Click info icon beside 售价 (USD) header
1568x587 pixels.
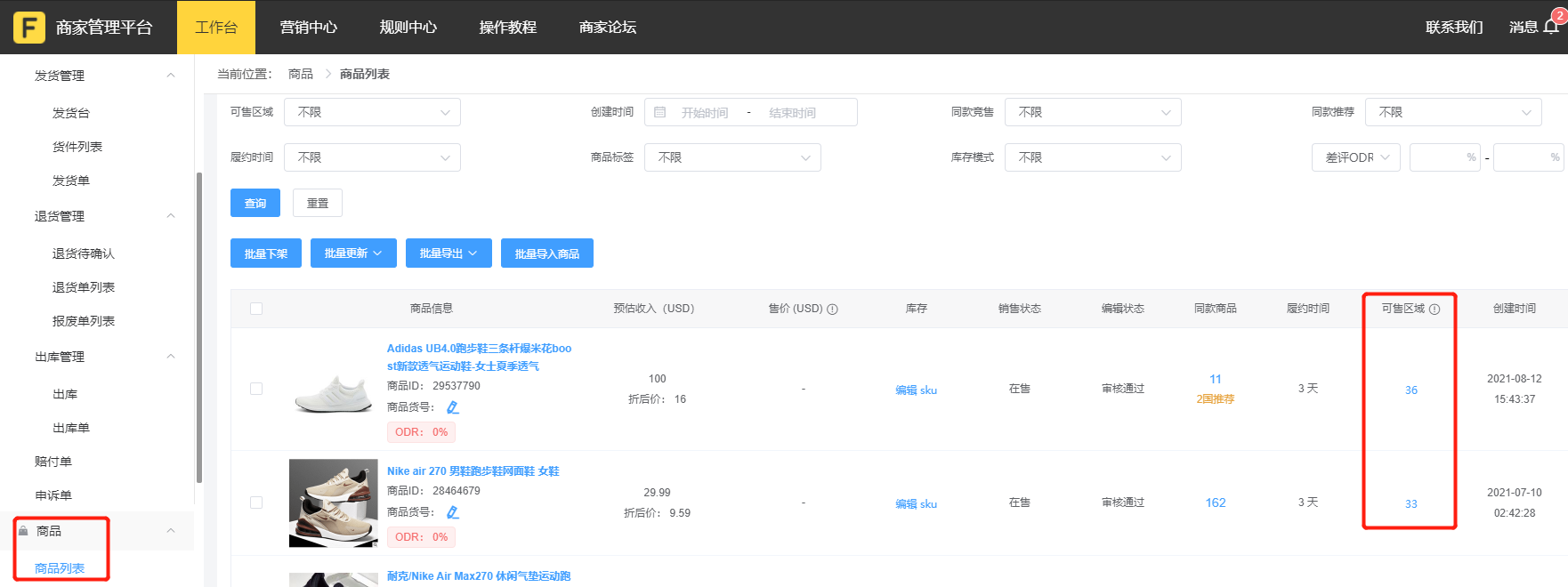tap(833, 310)
